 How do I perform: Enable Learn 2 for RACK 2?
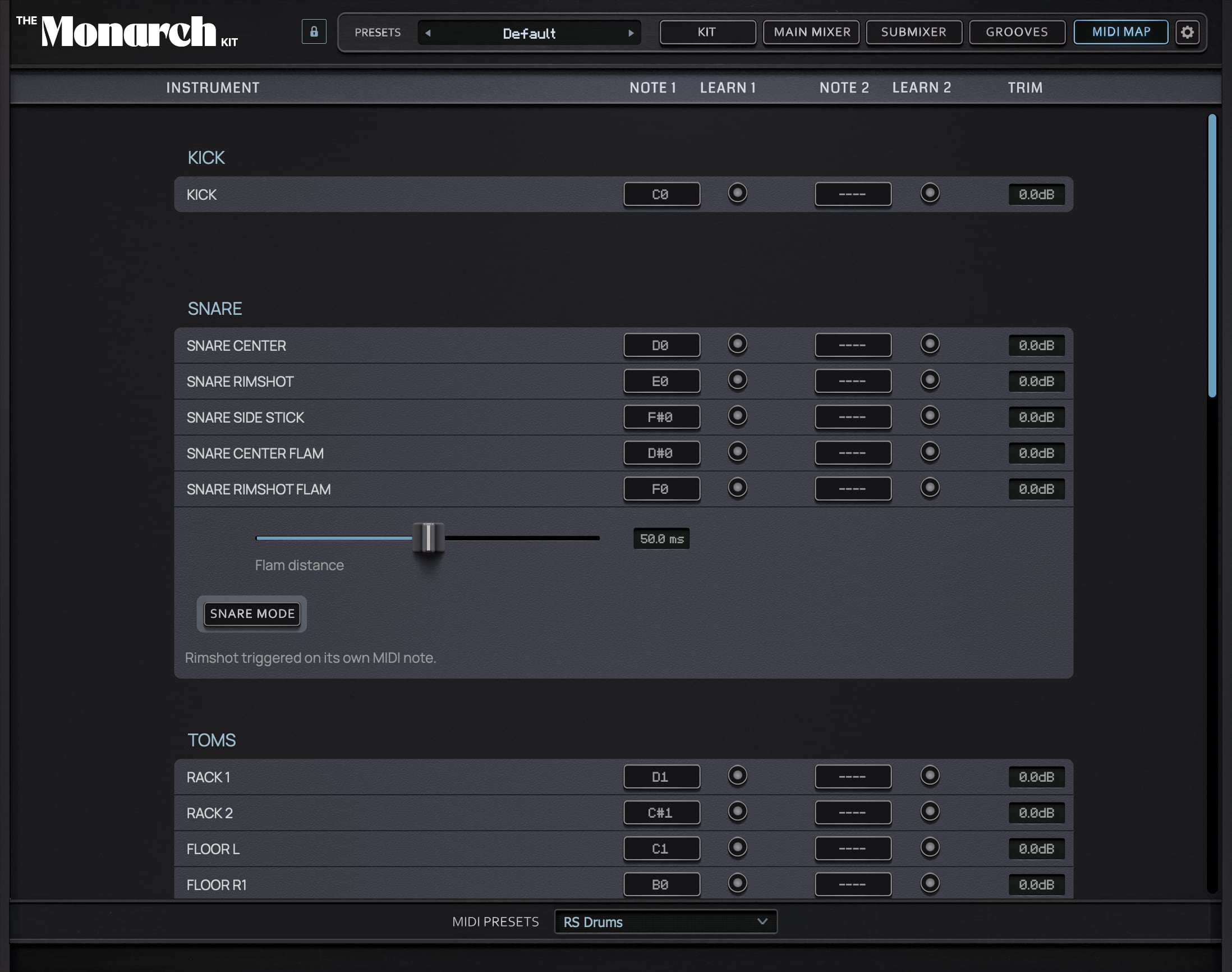(930, 811)
